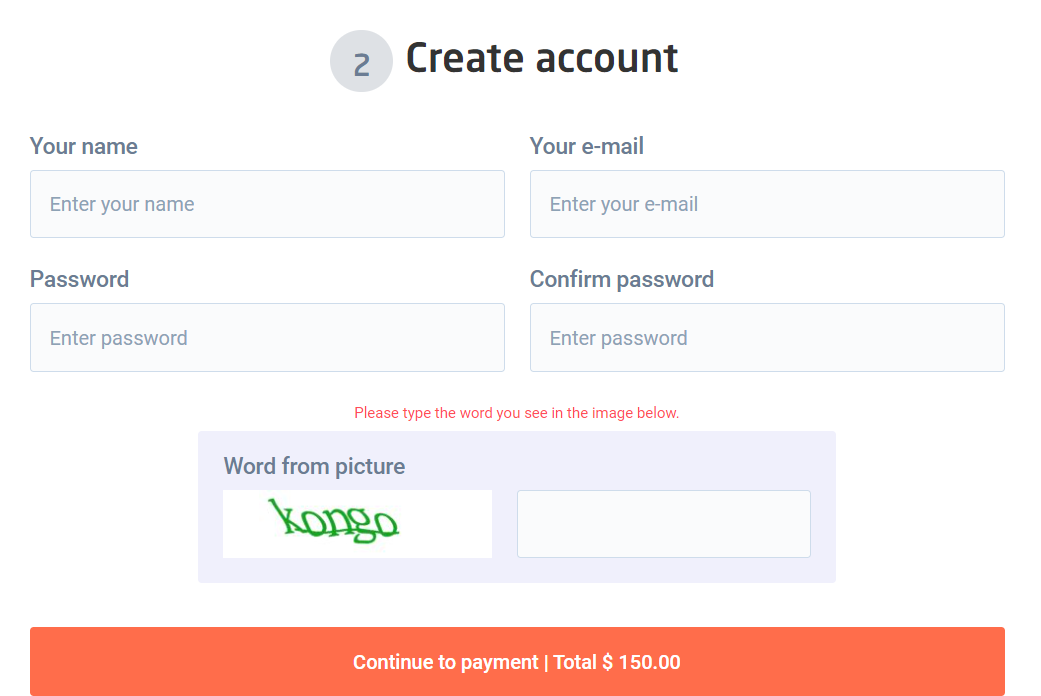Click the 'Word from picture' label

pyautogui.click(x=314, y=466)
